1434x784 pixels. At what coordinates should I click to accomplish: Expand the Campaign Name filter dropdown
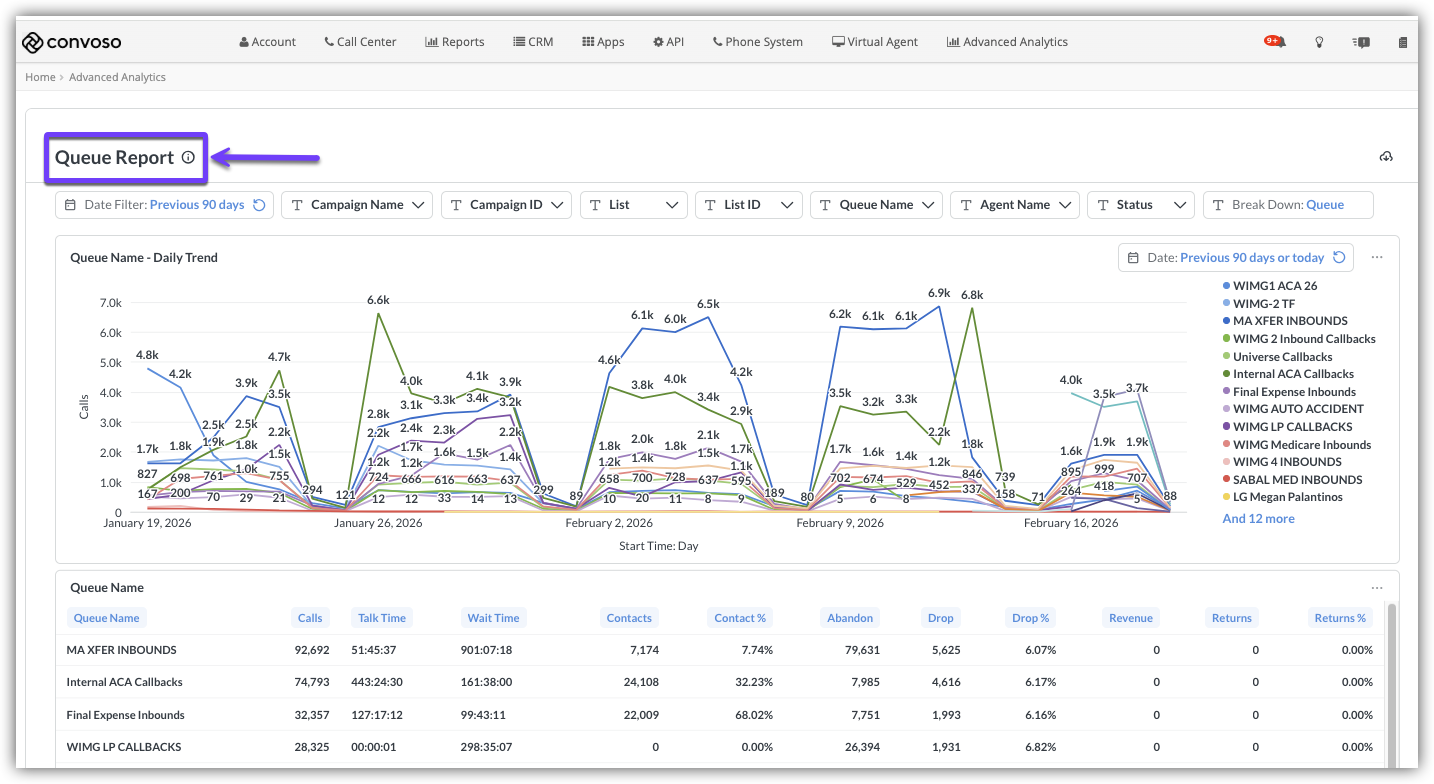[x=357, y=205]
